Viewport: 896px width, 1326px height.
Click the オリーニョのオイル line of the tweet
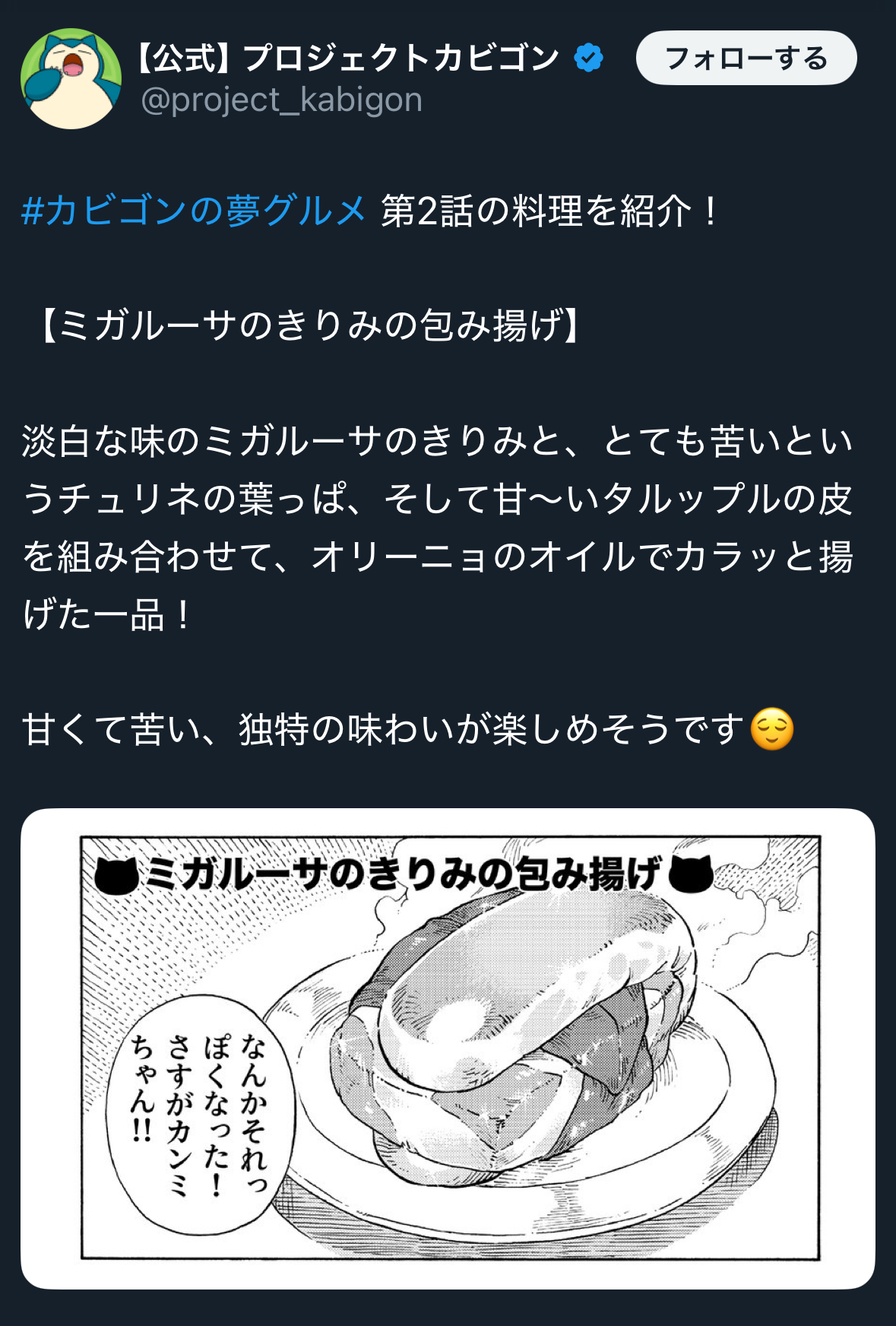[438, 557]
